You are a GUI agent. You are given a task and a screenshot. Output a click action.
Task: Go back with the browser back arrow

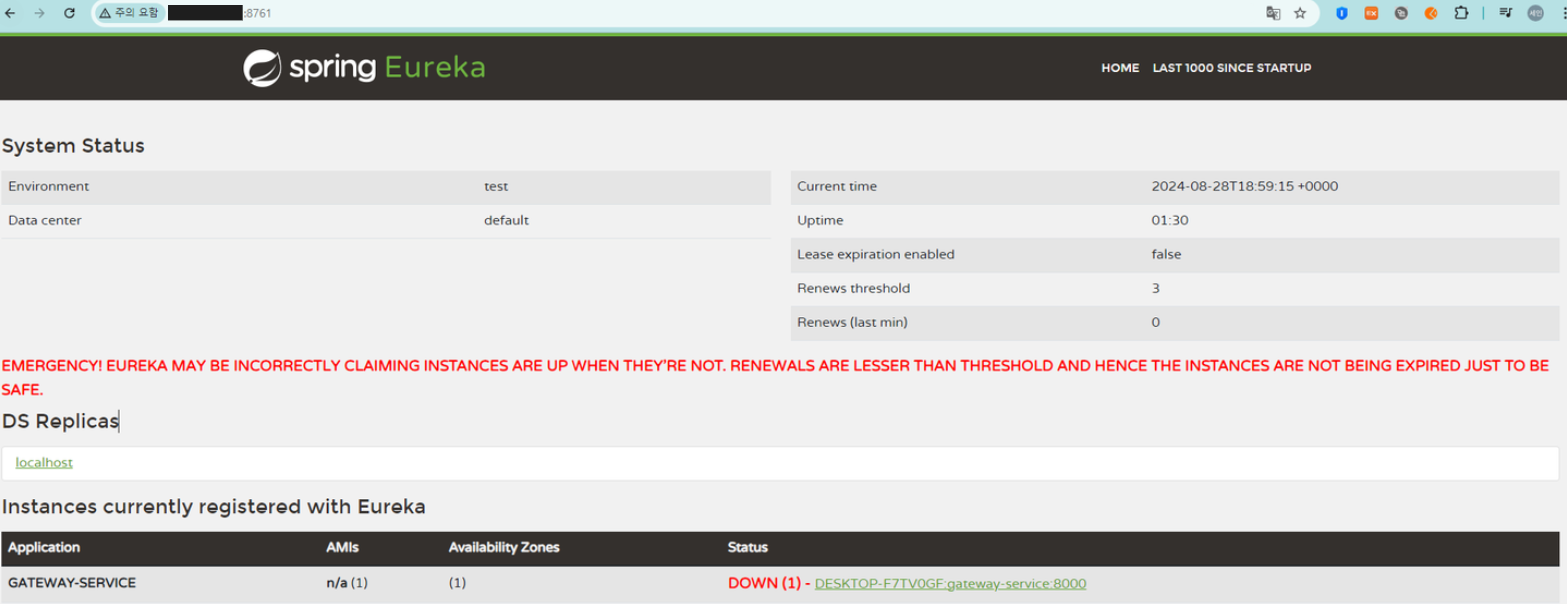[11, 13]
